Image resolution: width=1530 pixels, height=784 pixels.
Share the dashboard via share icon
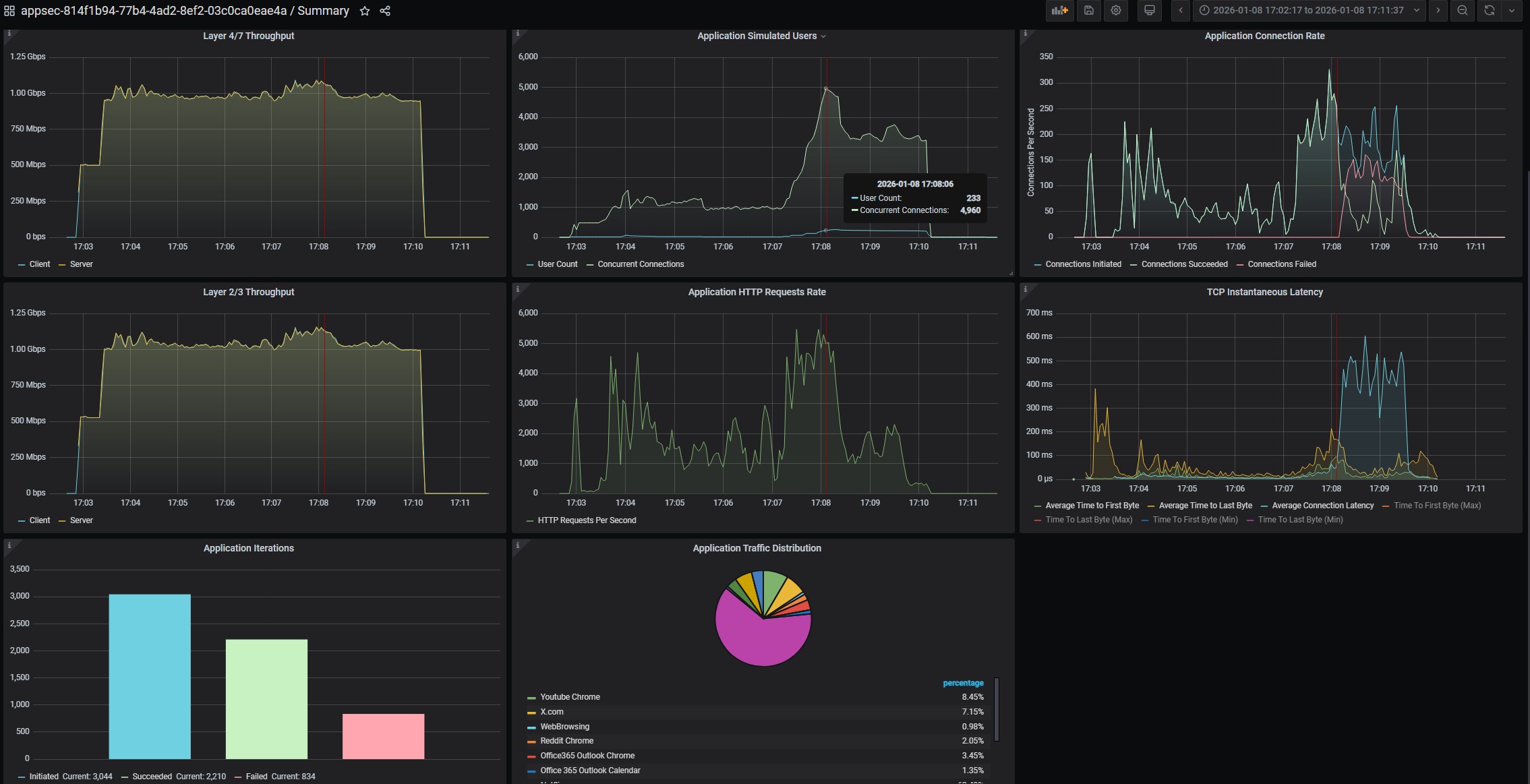pos(385,11)
